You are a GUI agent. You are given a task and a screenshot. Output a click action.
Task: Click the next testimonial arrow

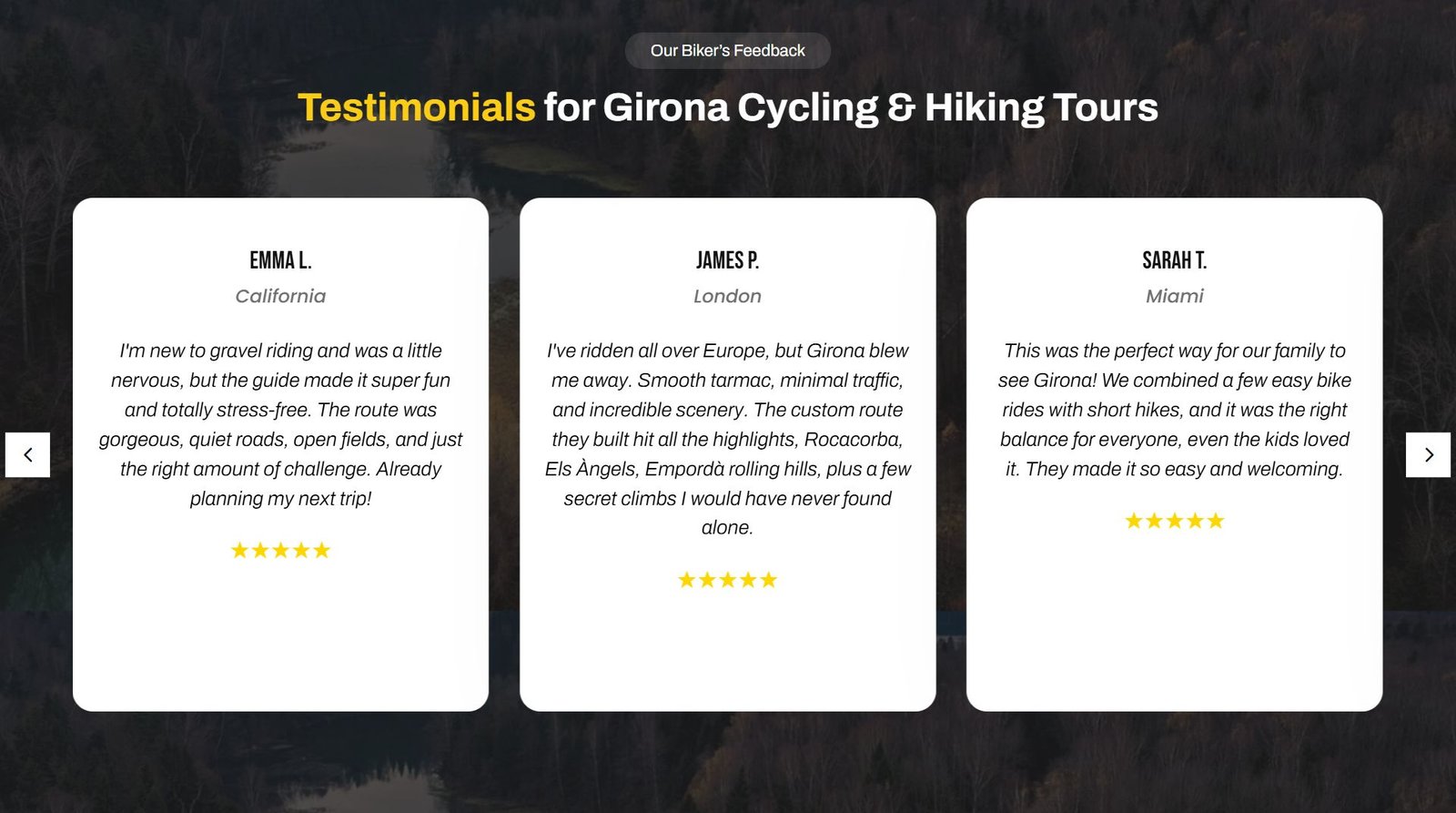(1428, 454)
